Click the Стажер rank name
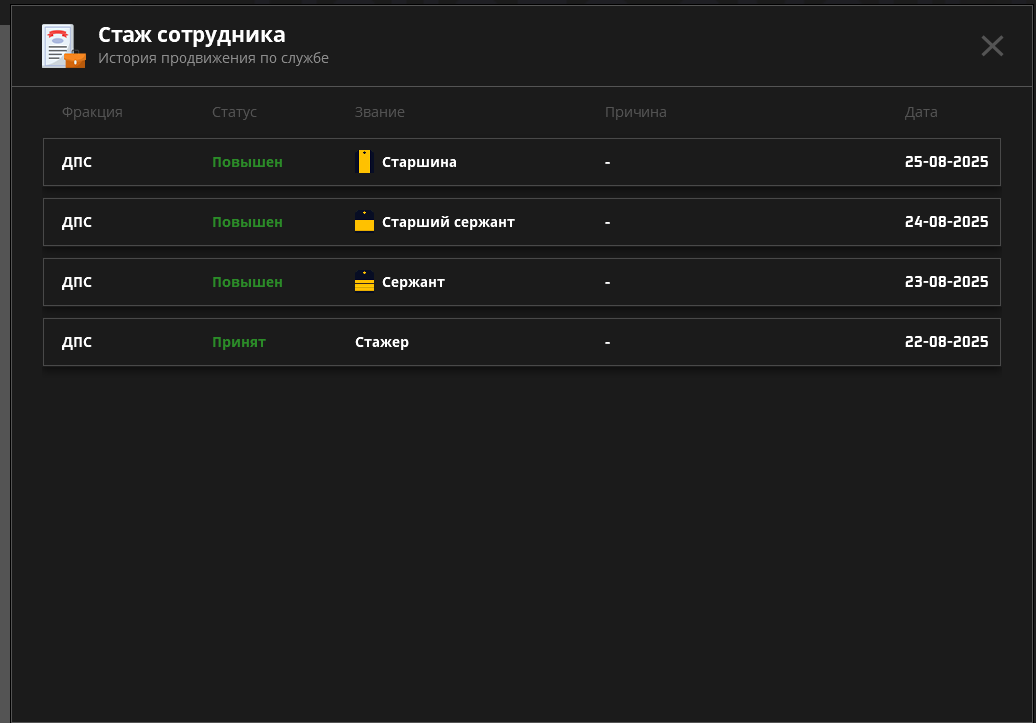 pyautogui.click(x=381, y=342)
